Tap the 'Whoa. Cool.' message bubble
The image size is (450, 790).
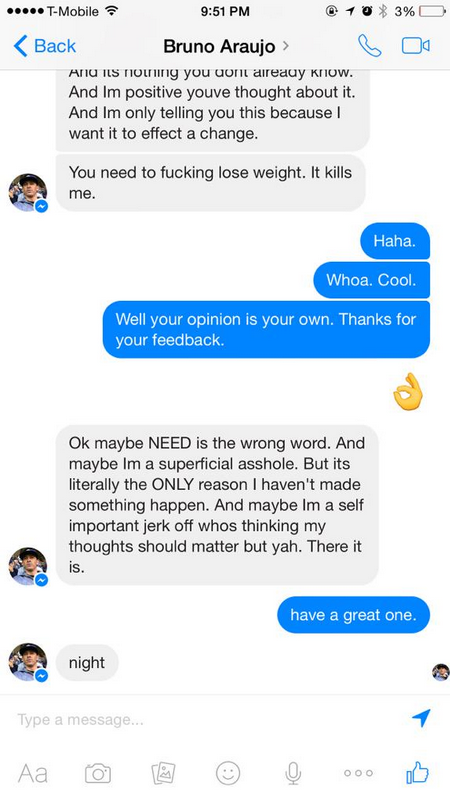(x=371, y=280)
